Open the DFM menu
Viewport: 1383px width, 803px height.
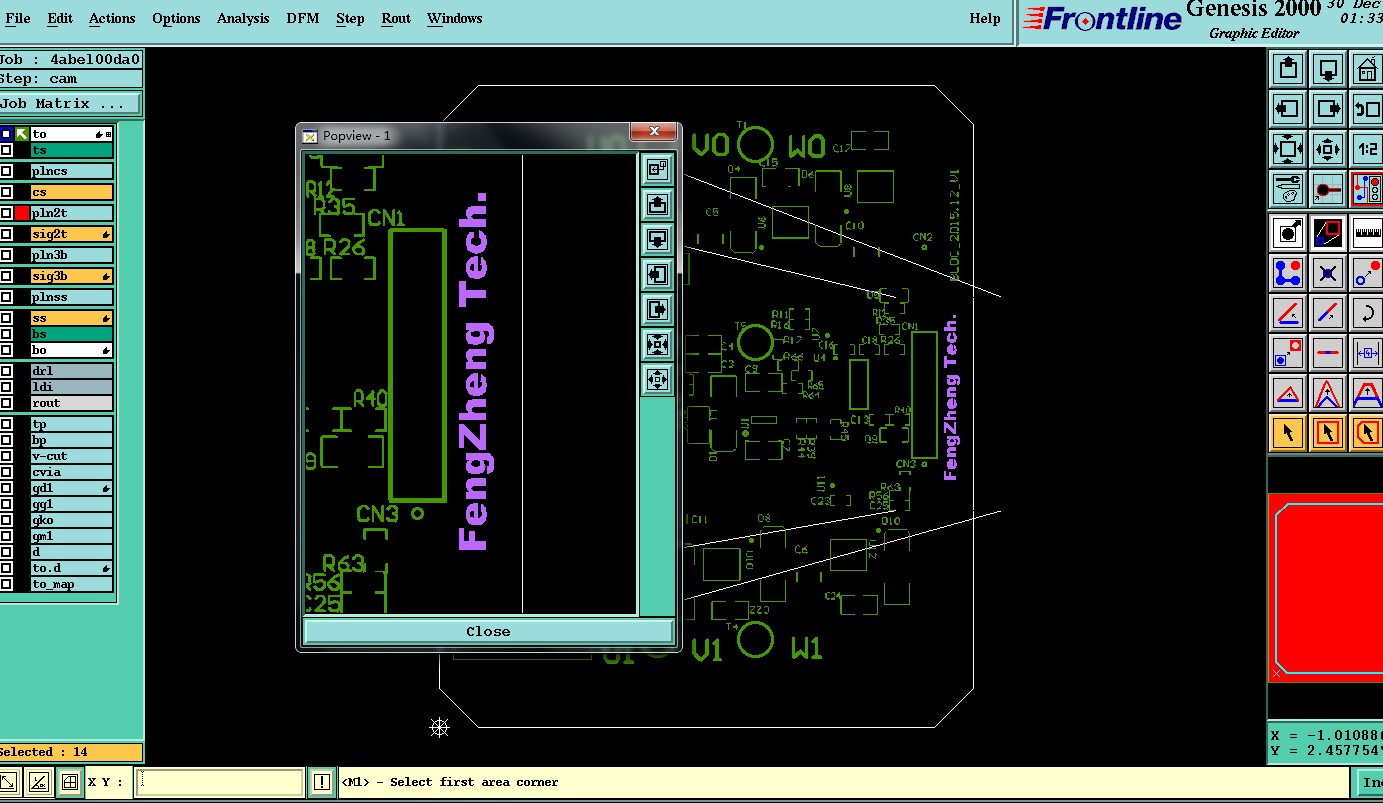[x=303, y=18]
